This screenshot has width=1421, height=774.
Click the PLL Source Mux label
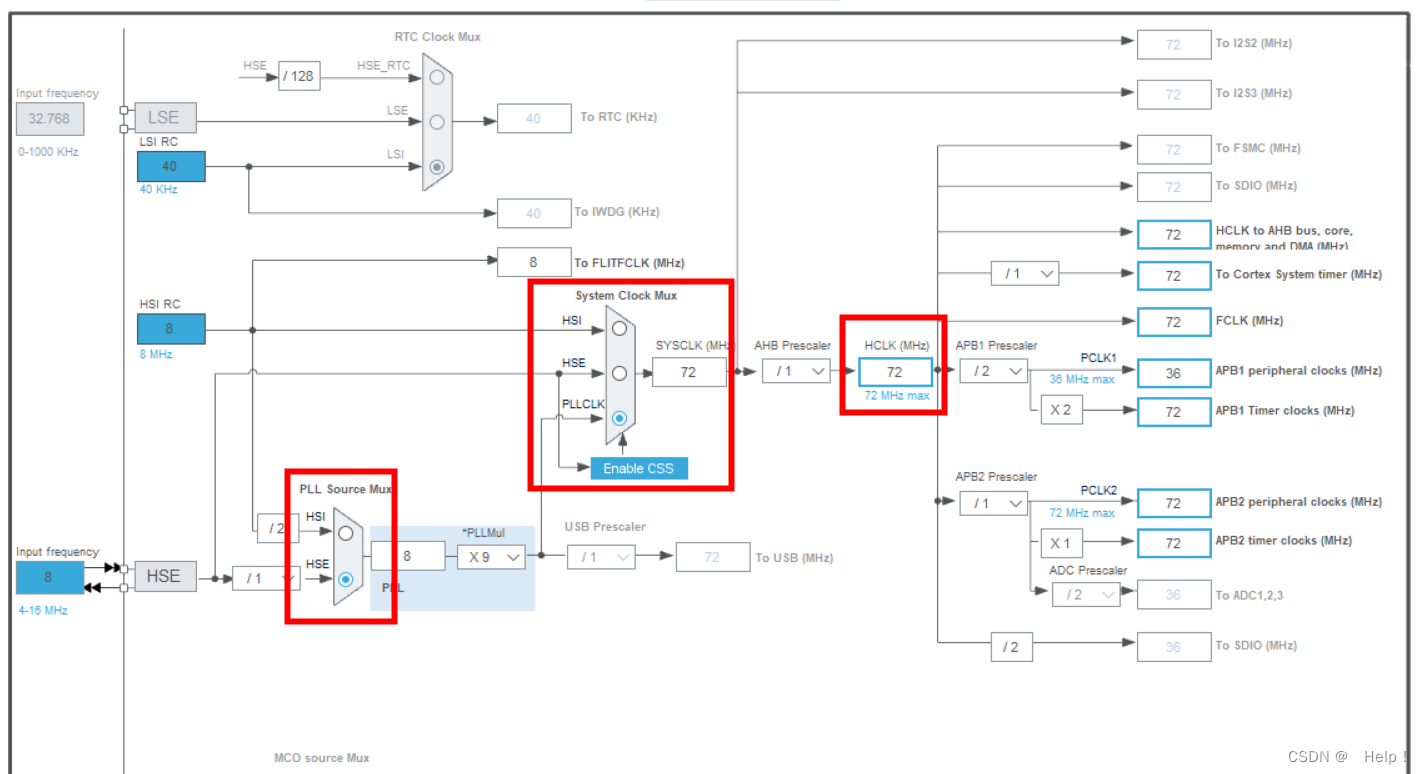tap(346, 489)
